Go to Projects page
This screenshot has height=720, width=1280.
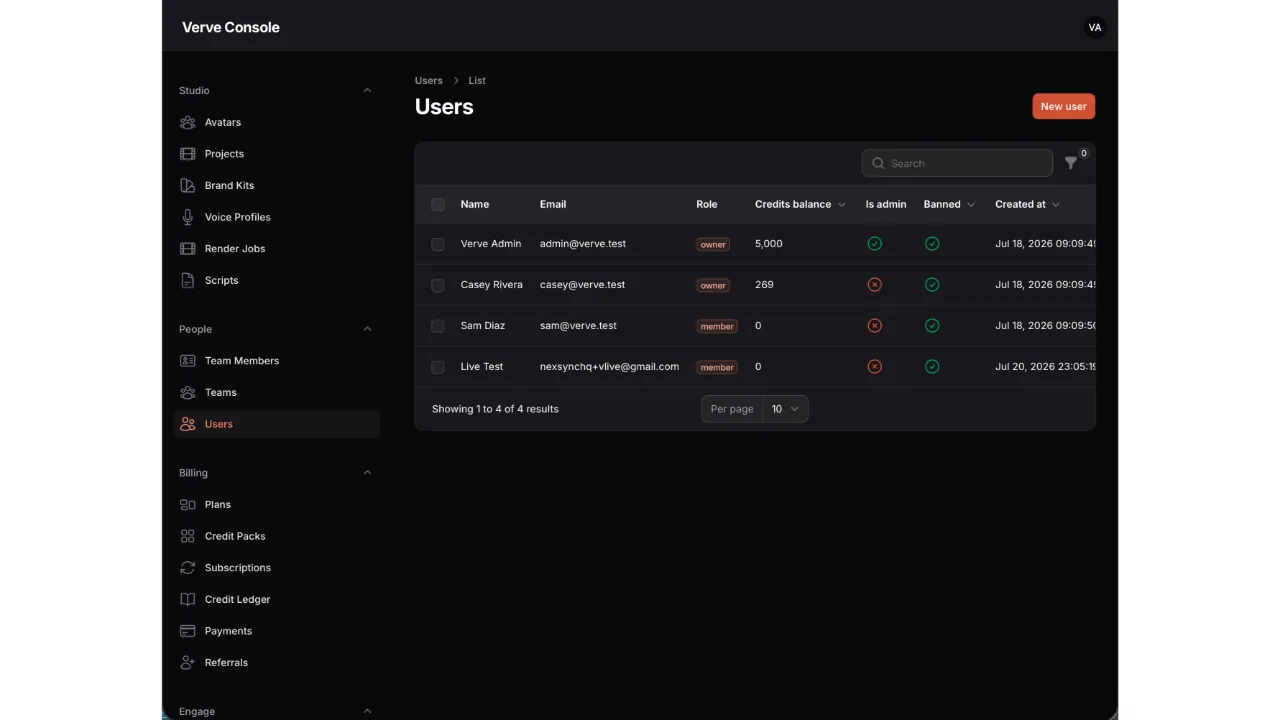click(x=277, y=154)
